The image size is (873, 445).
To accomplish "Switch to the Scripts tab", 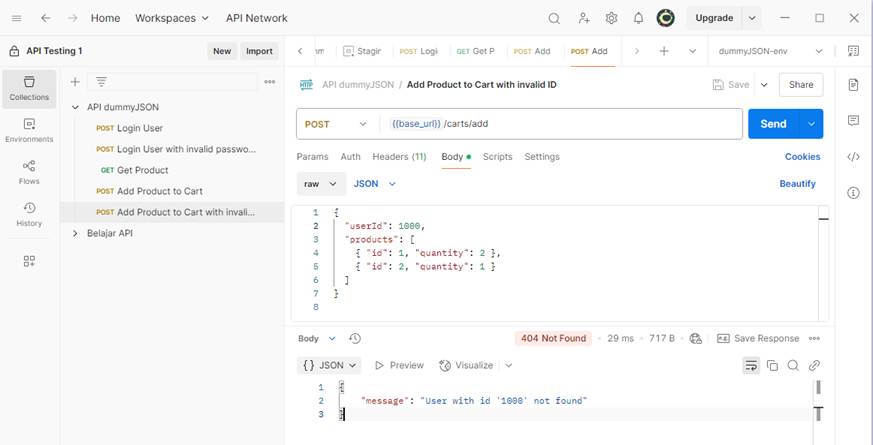I will [497, 157].
